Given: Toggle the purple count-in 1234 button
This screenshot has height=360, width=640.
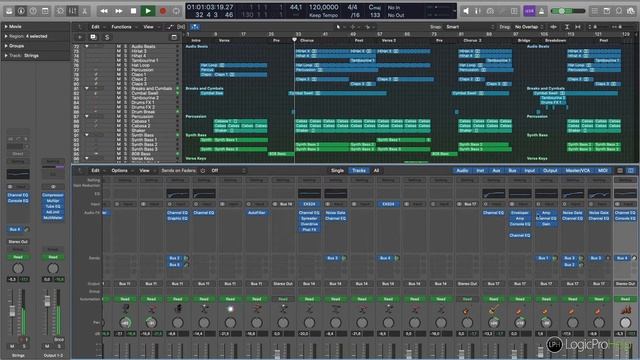Looking at the screenshot, I should point(529,11).
